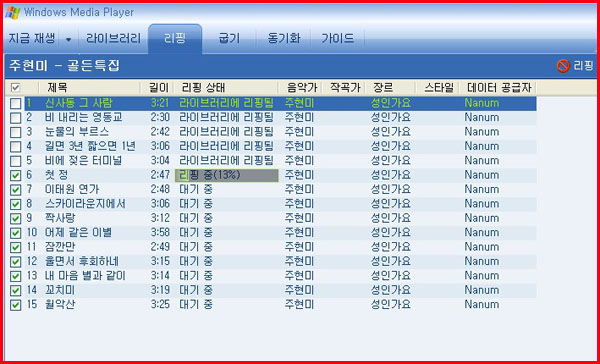Uncheck the box for track 15 월악산
This screenshot has height=364, width=600.
15,305
